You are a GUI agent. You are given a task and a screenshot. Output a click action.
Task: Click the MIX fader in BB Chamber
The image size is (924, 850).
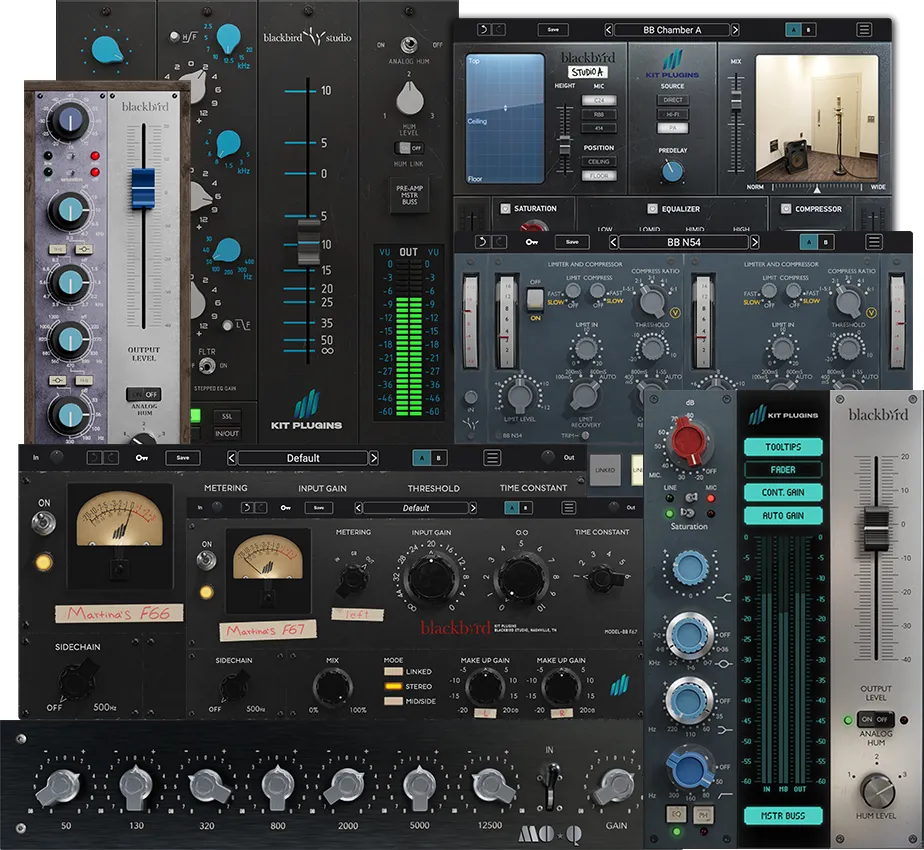pyautogui.click(x=735, y=100)
